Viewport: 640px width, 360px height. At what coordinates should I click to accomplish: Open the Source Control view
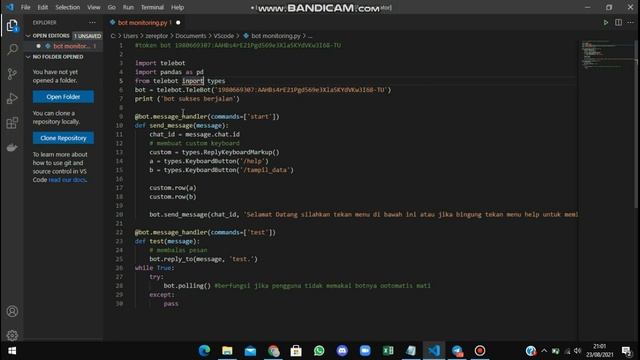(12, 74)
